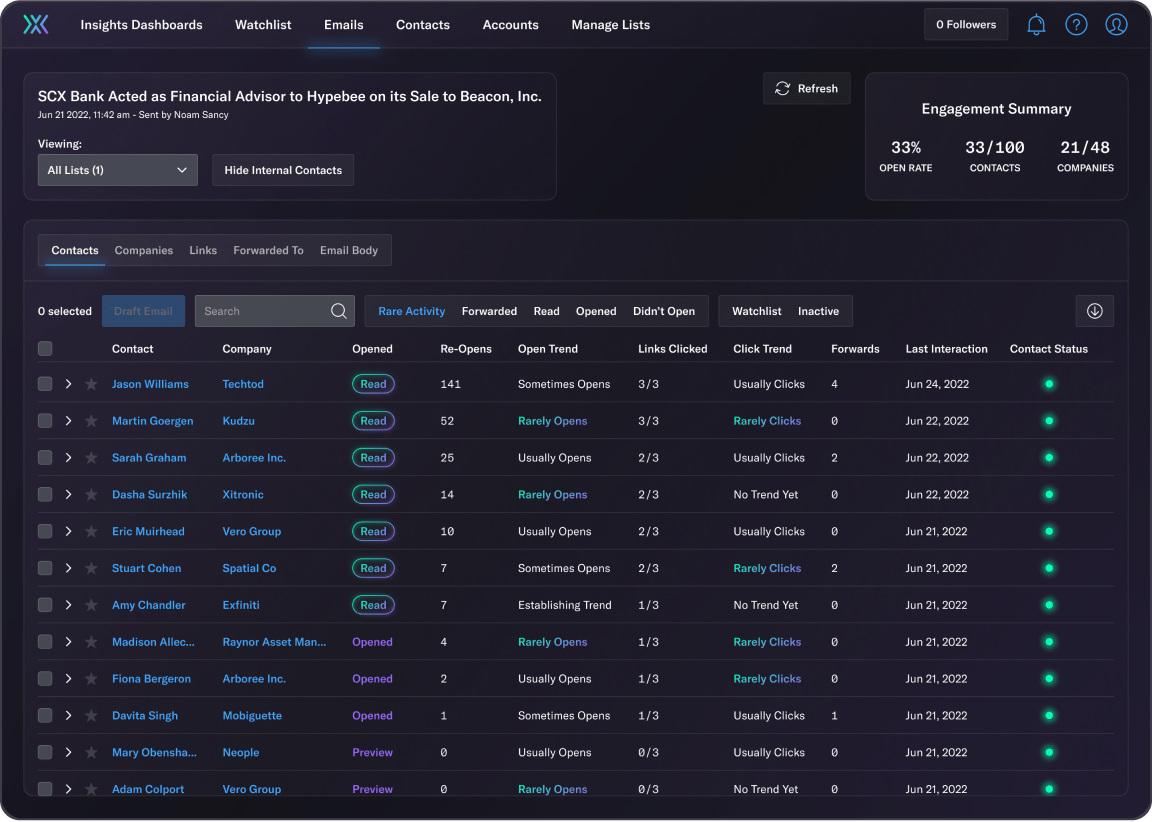Image resolution: width=1152 pixels, height=822 pixels.
Task: Select the Eric Muirhead row checkbox
Action: point(45,532)
